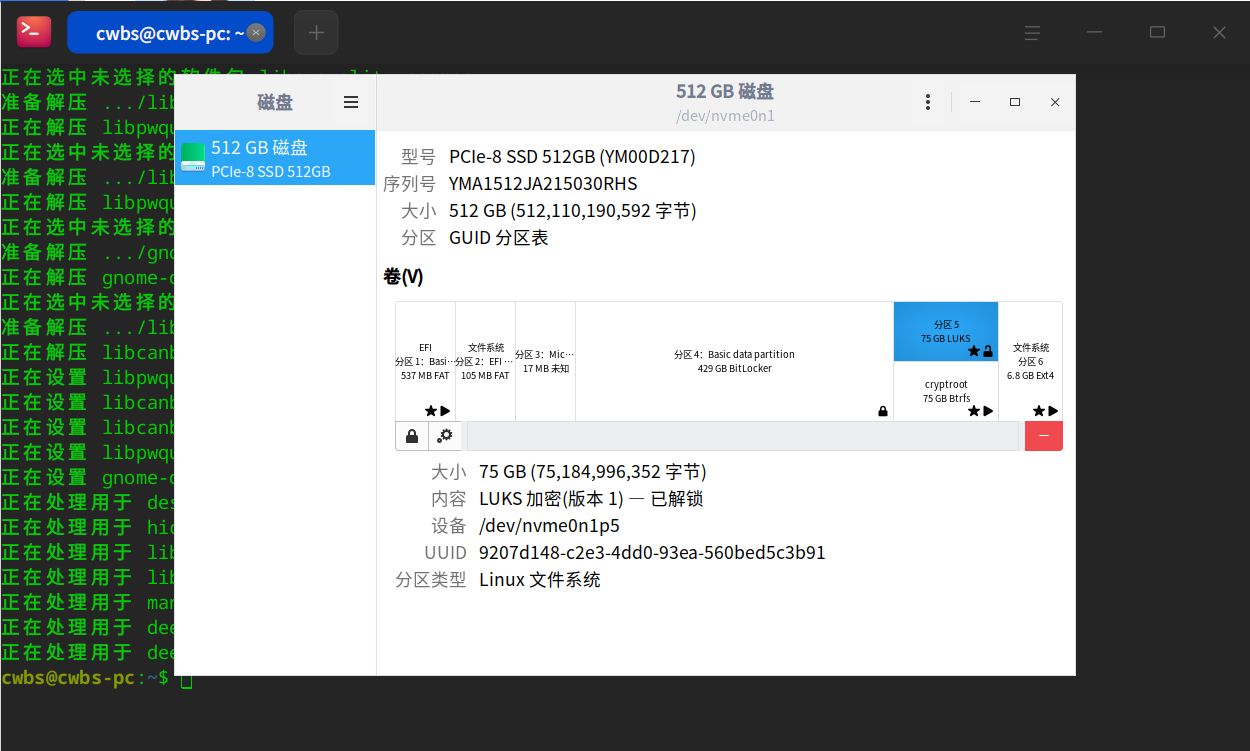This screenshot has width=1250, height=751.
Task: Click the lock icon on BitLocker partition
Action: coord(882,411)
